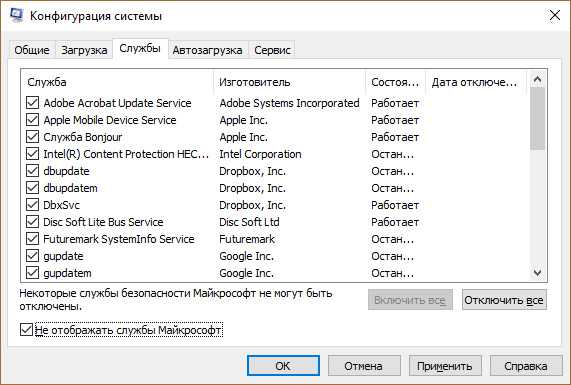Click 'Google Inc.' in the gupdatem row
This screenshot has width=571, height=385.
[x=247, y=273]
